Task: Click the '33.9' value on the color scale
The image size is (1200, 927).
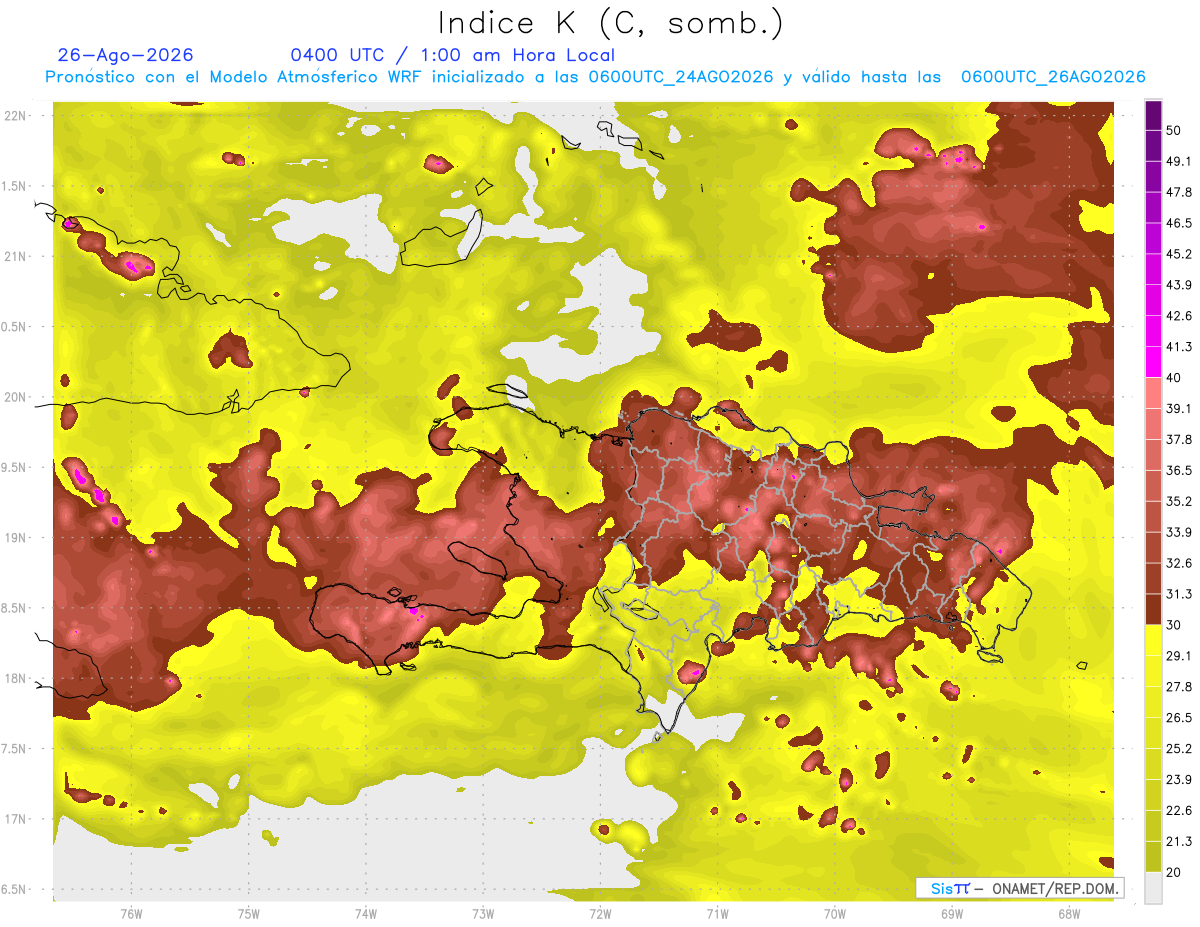Action: pyautogui.click(x=1179, y=532)
